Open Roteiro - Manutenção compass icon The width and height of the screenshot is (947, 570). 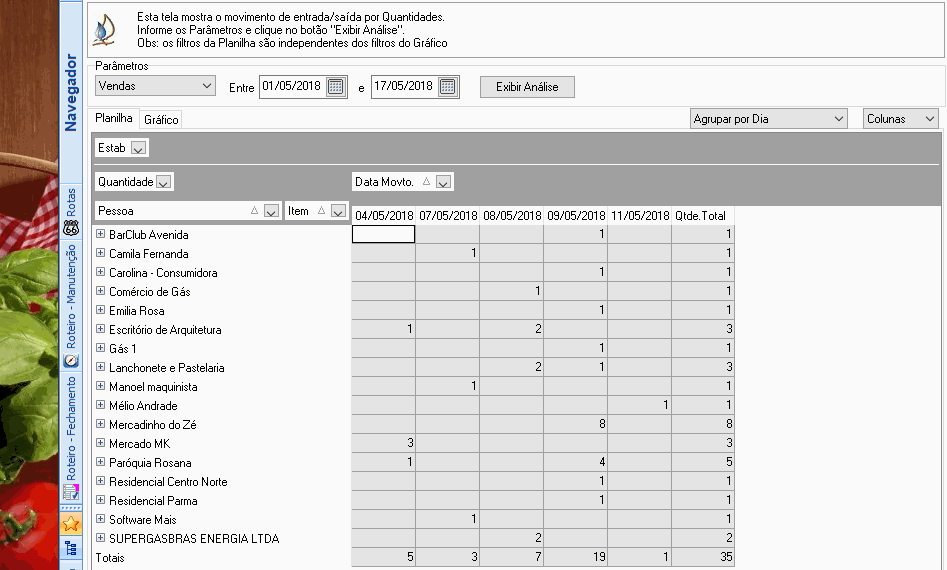click(71, 361)
